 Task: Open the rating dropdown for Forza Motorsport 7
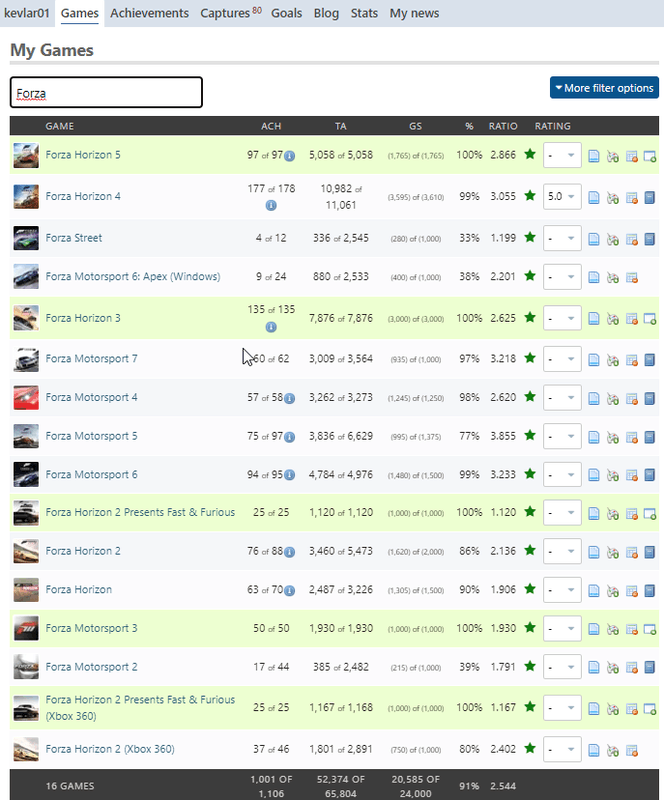[x=562, y=359]
